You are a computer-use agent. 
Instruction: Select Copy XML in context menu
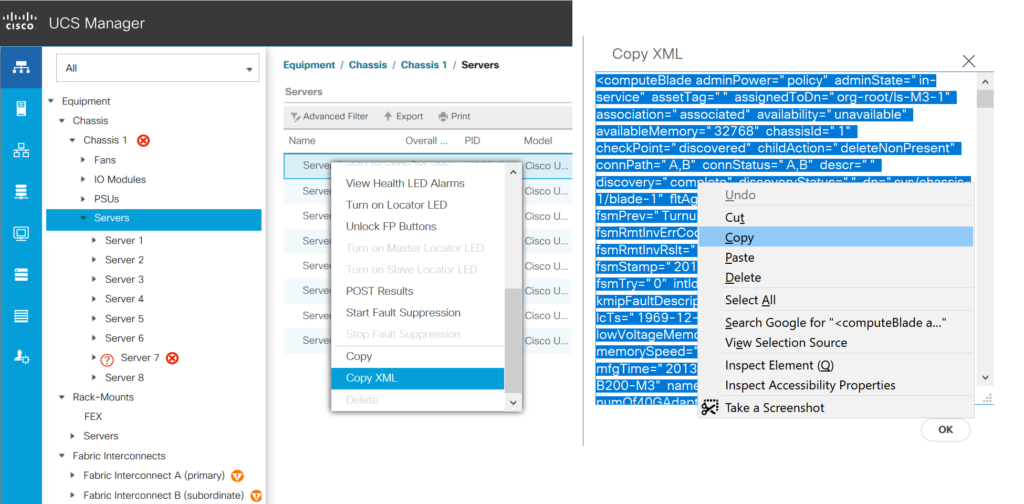pyautogui.click(x=417, y=378)
